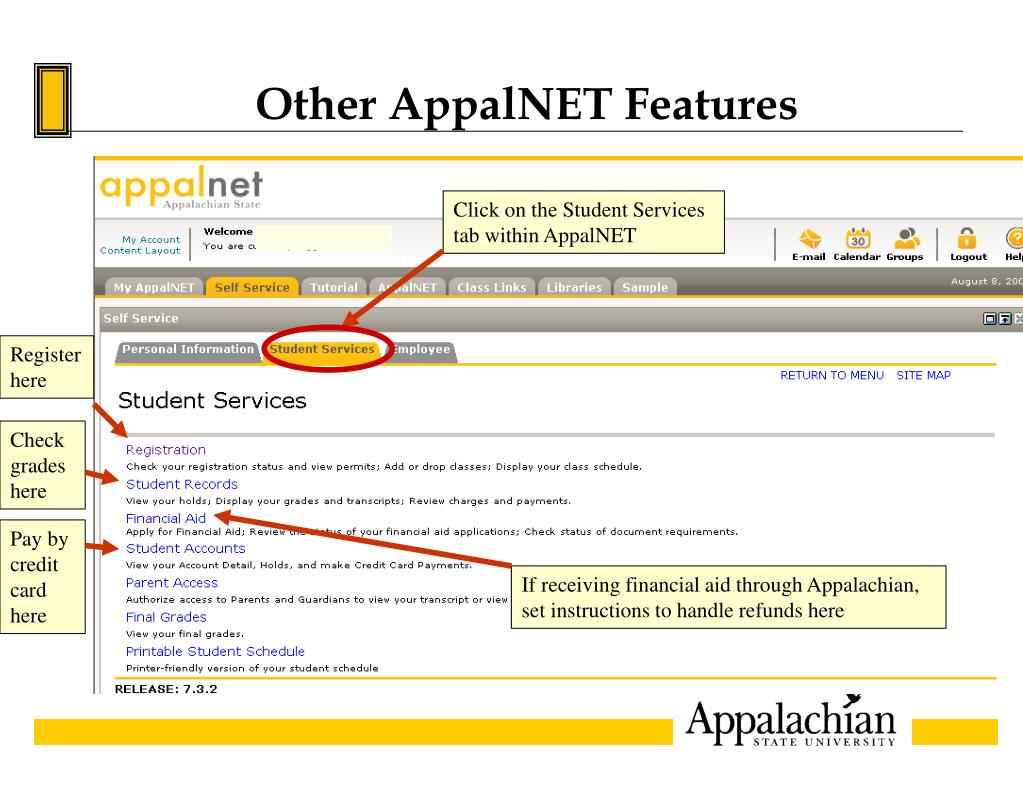Screen dimensions: 1023x808
Task: Click the Student Services page heading
Action: coord(212,401)
